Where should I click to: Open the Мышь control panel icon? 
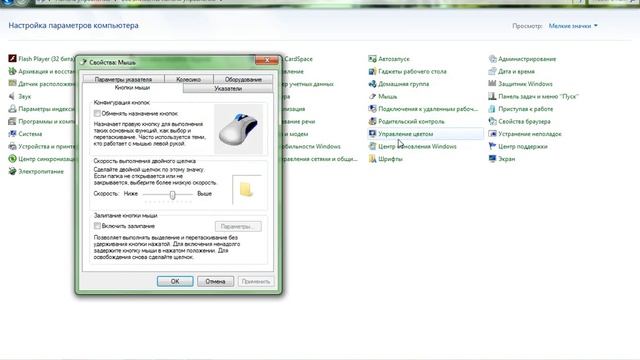point(372,96)
